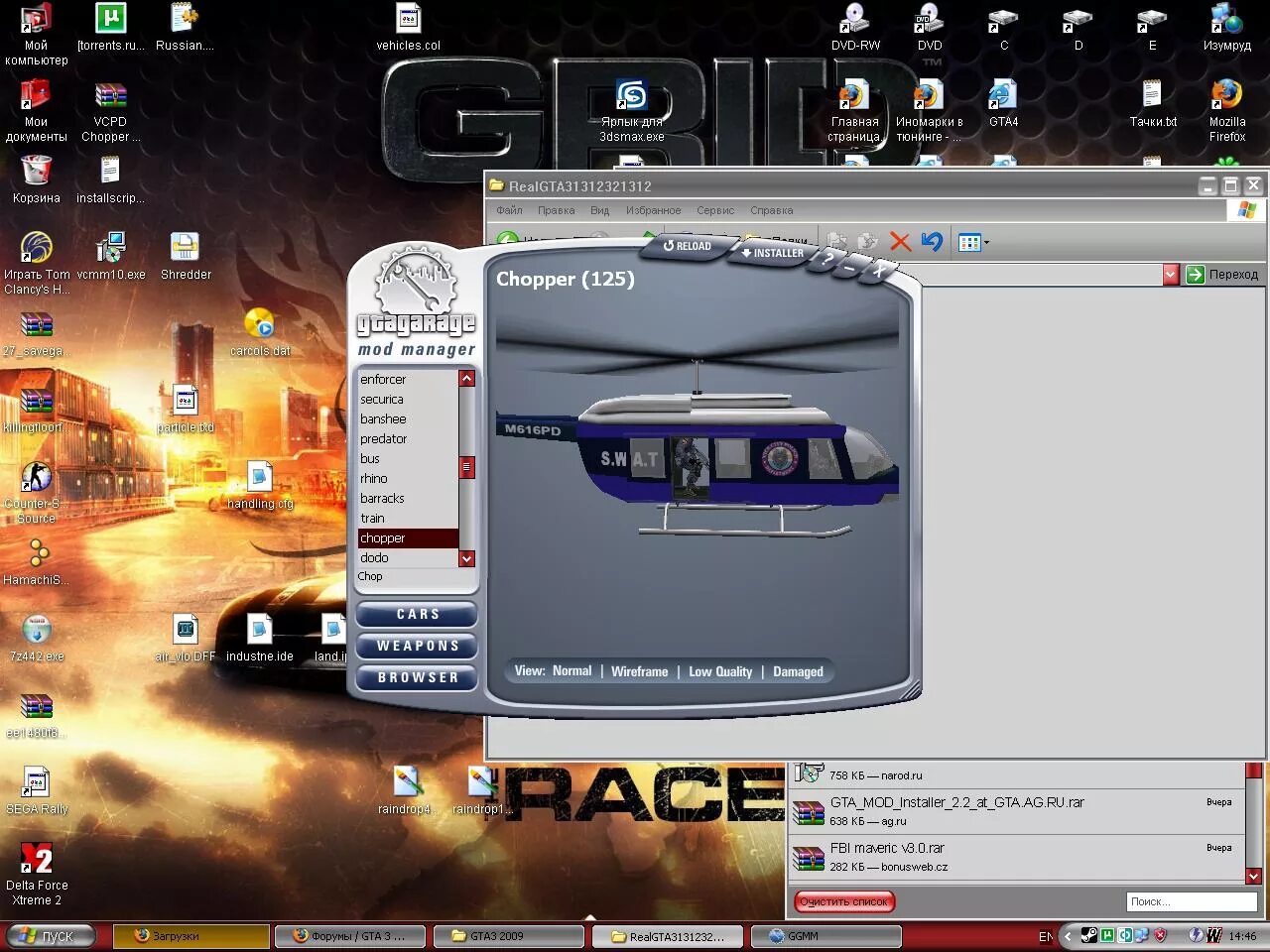This screenshot has height=952, width=1270.
Task: Open handling.cfg desktop file
Action: (x=260, y=486)
